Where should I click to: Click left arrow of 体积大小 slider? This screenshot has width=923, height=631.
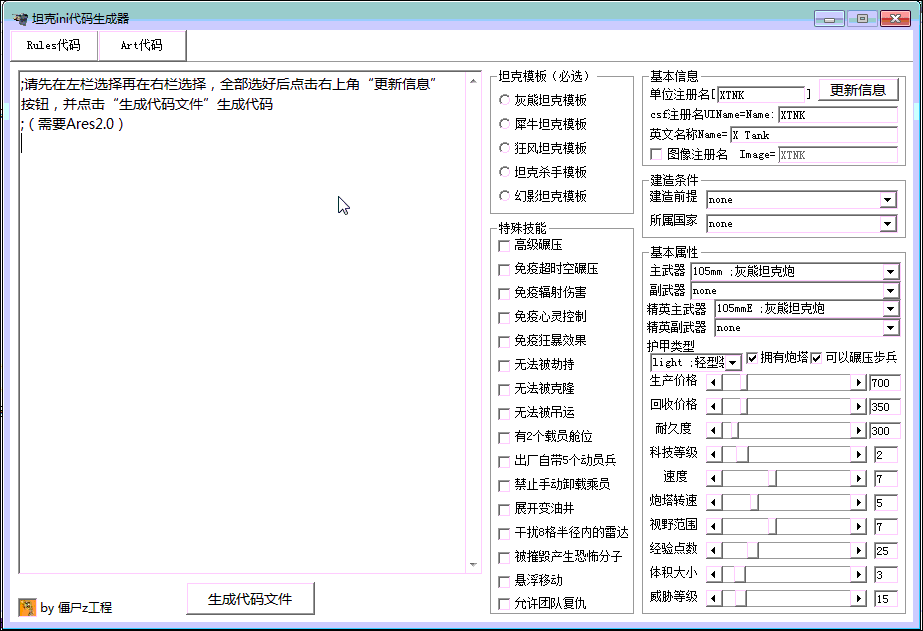tap(713, 574)
